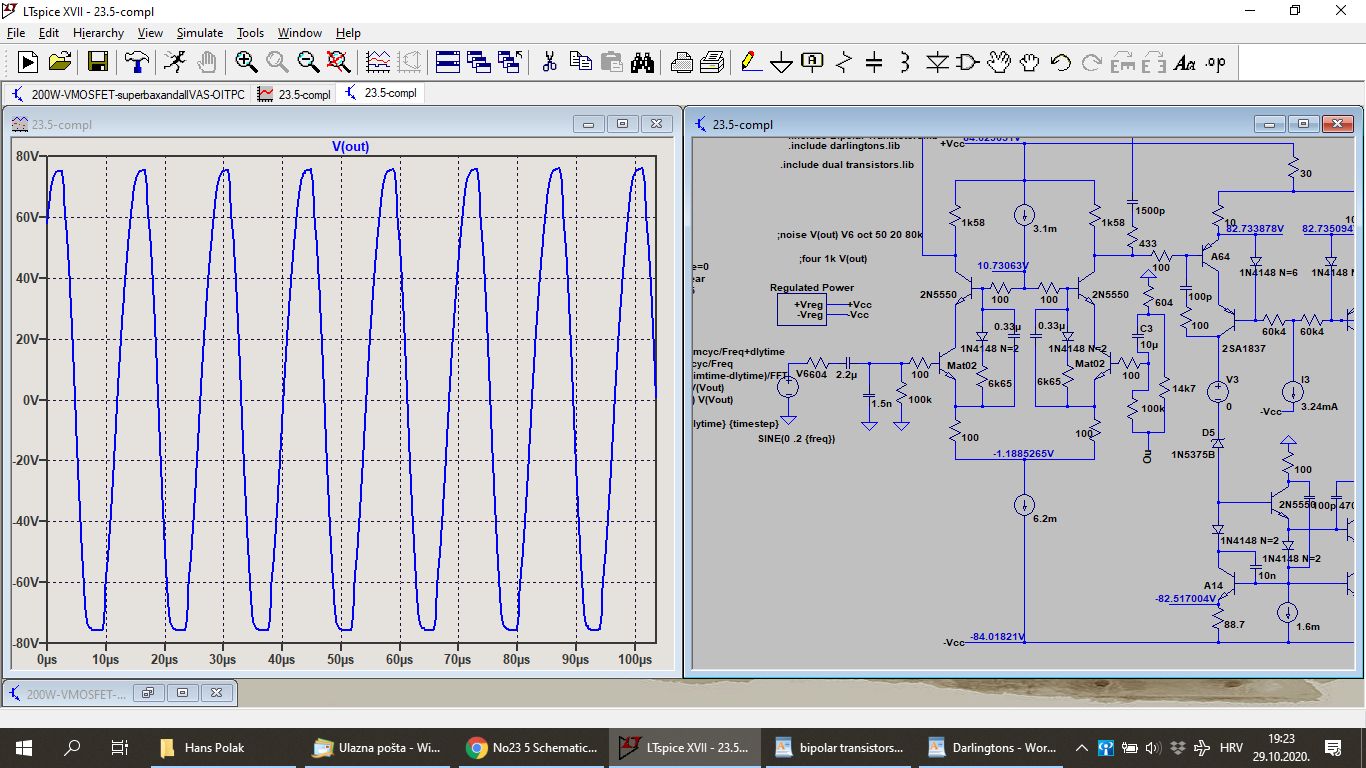Click the Autorange plot icon

tap(378, 62)
